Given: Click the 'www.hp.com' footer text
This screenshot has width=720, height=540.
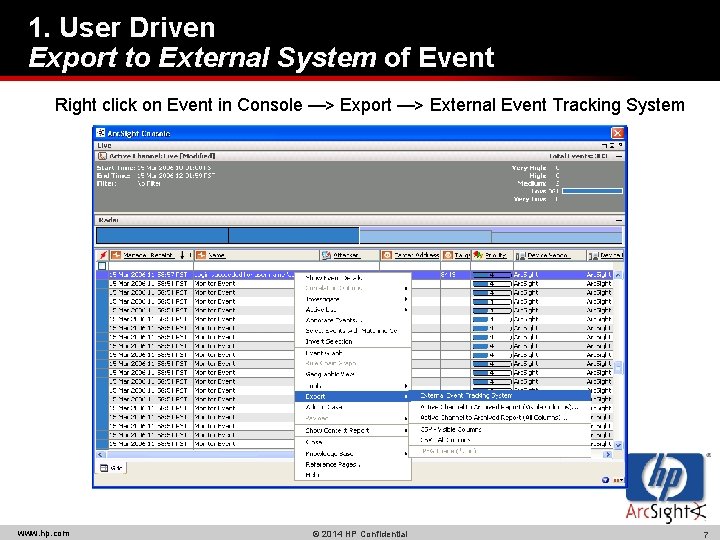Looking at the screenshot, I should (44, 533).
